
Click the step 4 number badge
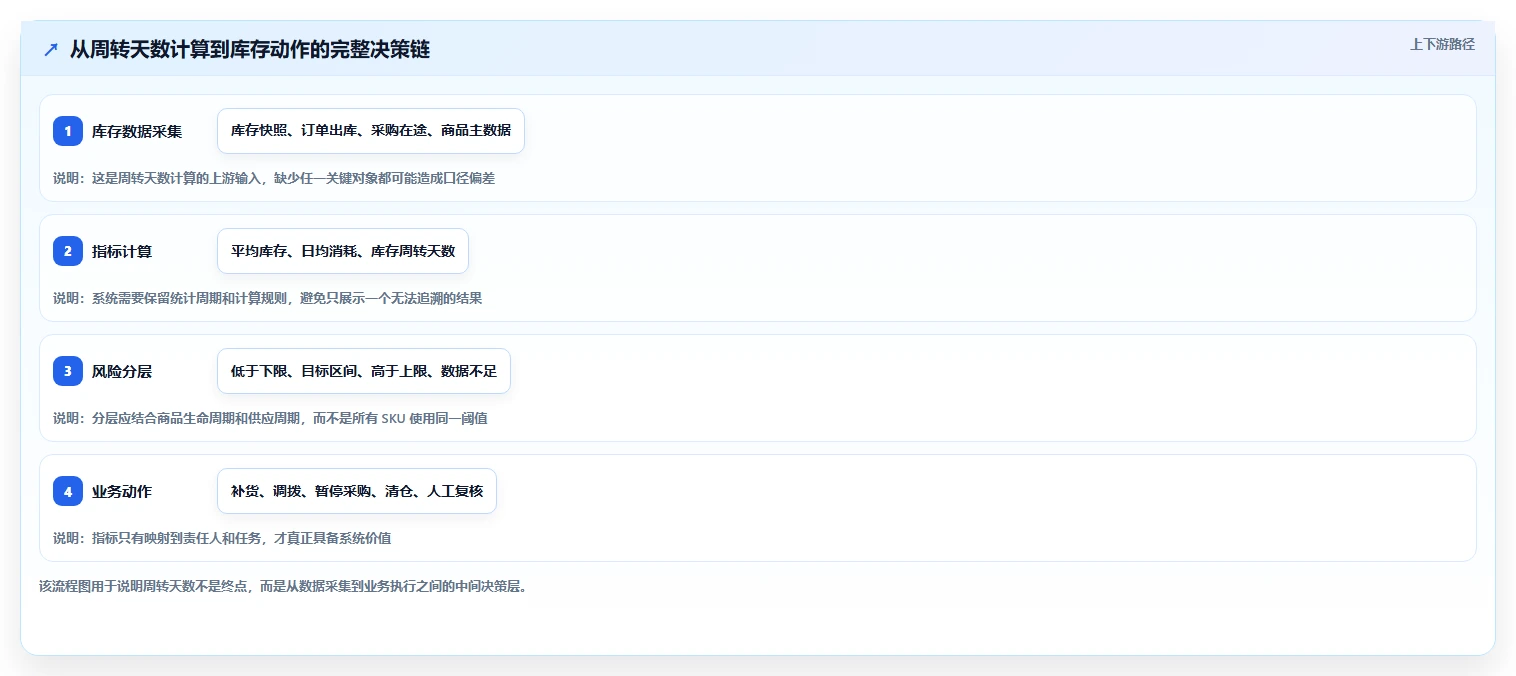pos(68,491)
